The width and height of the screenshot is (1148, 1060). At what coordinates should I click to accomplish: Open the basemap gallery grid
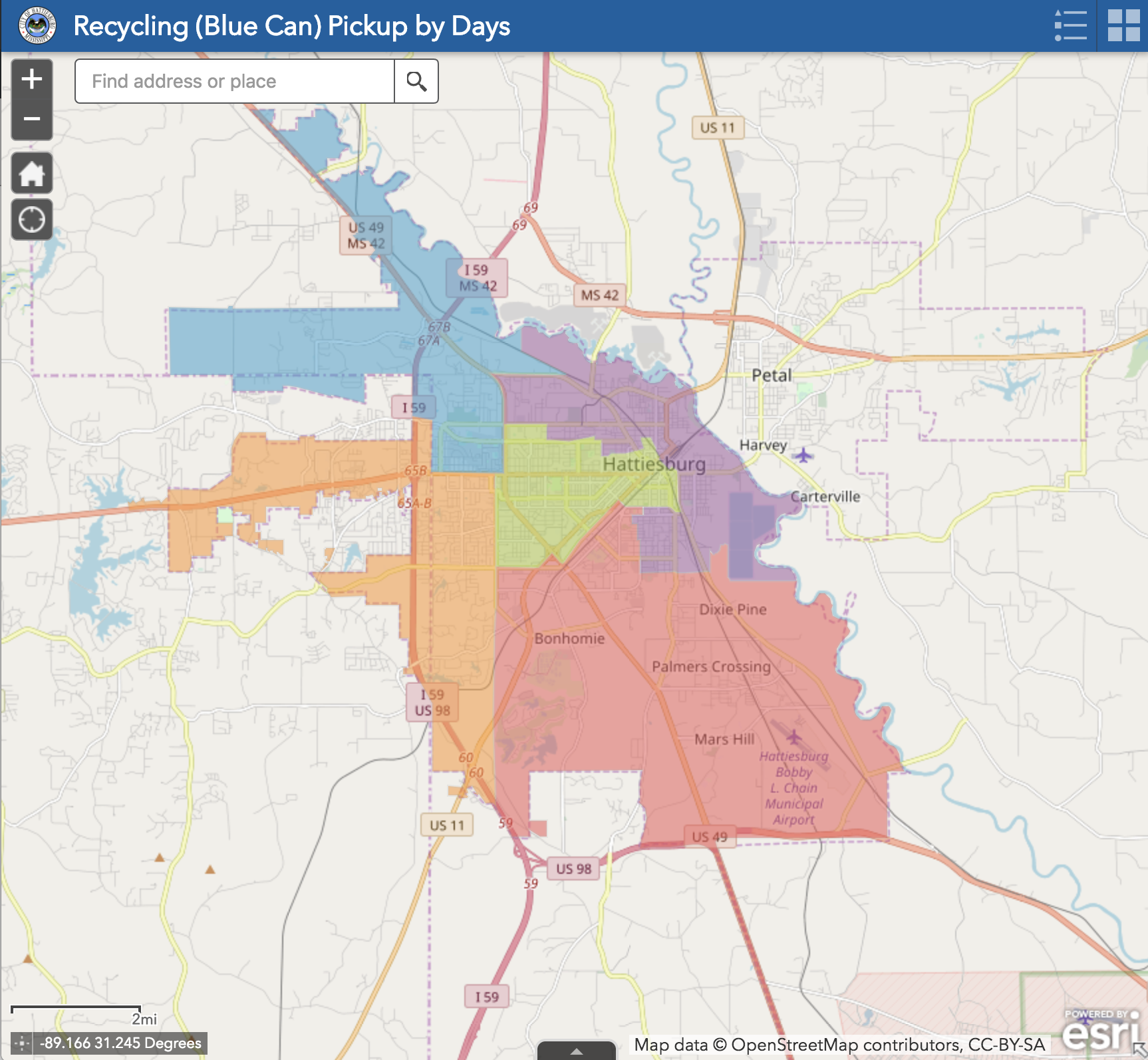(x=1123, y=26)
